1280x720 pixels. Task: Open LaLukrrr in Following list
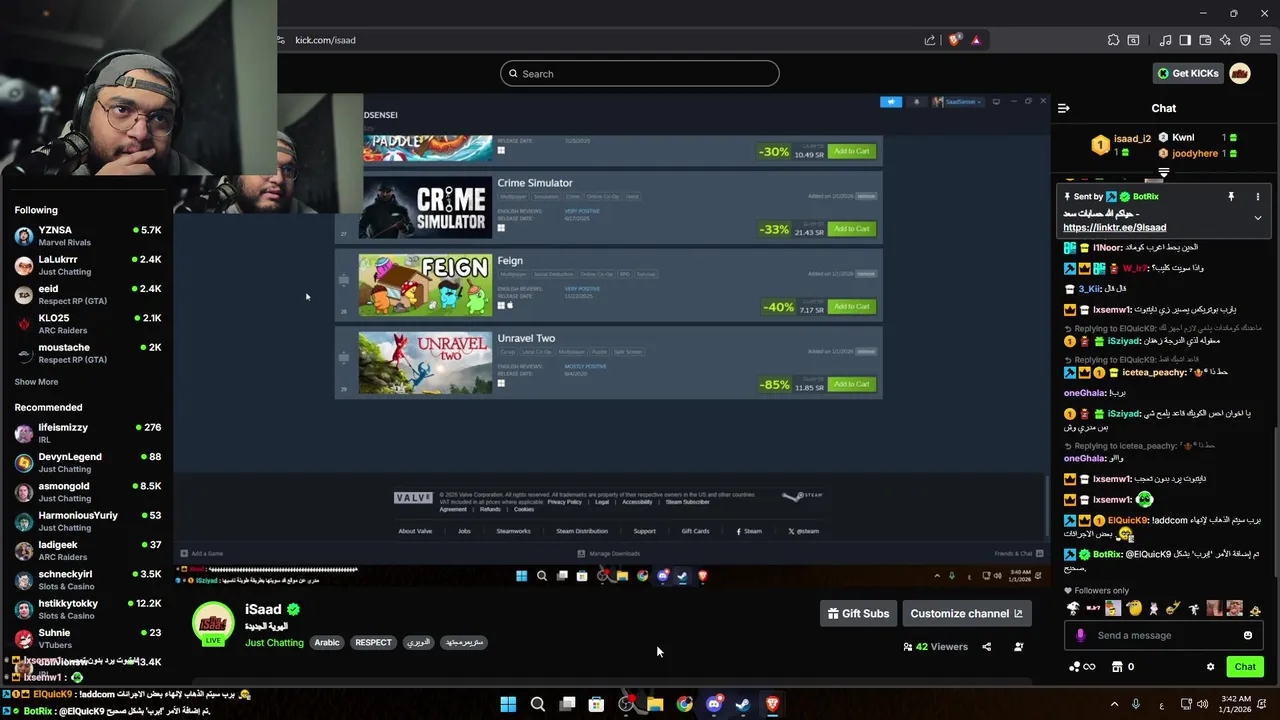[x=87, y=265]
